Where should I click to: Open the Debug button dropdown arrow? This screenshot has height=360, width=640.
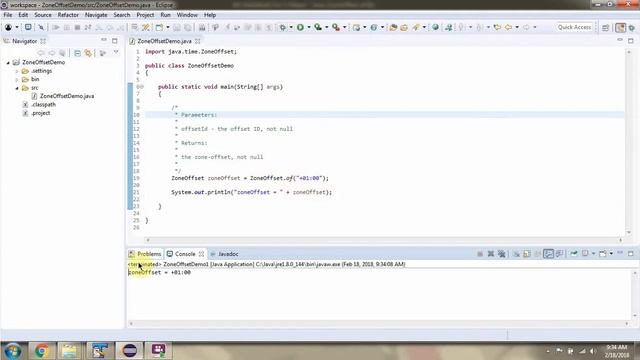tap(291, 27)
